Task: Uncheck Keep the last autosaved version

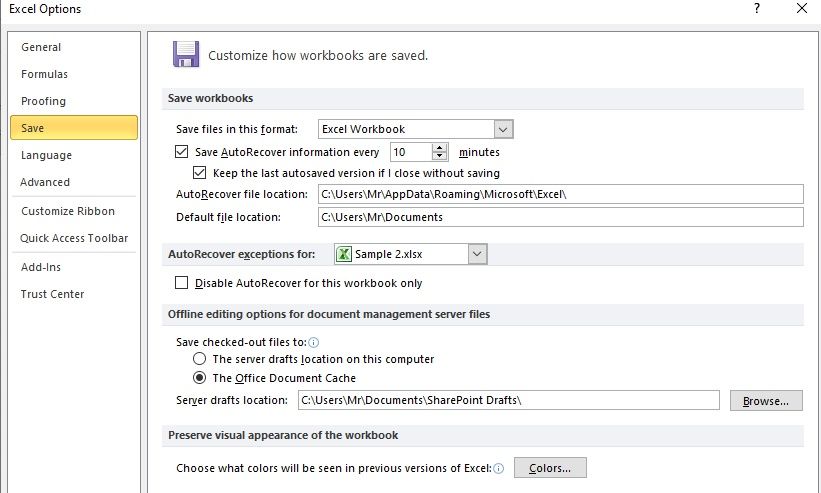Action: 199,173
